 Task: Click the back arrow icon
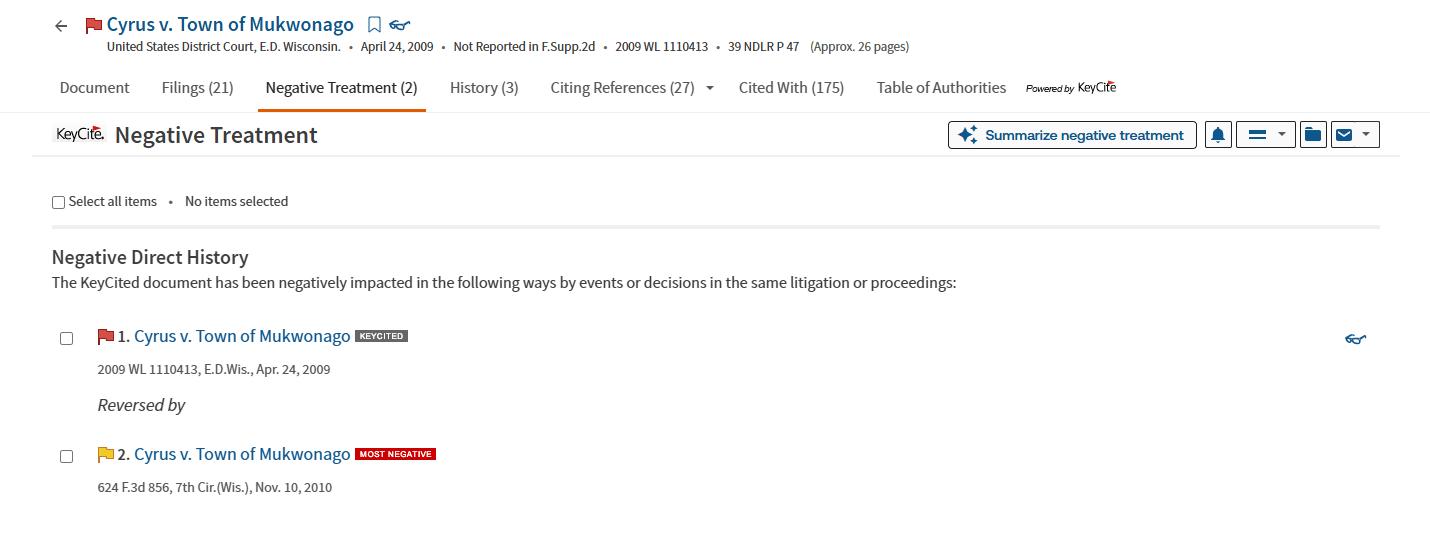62,26
